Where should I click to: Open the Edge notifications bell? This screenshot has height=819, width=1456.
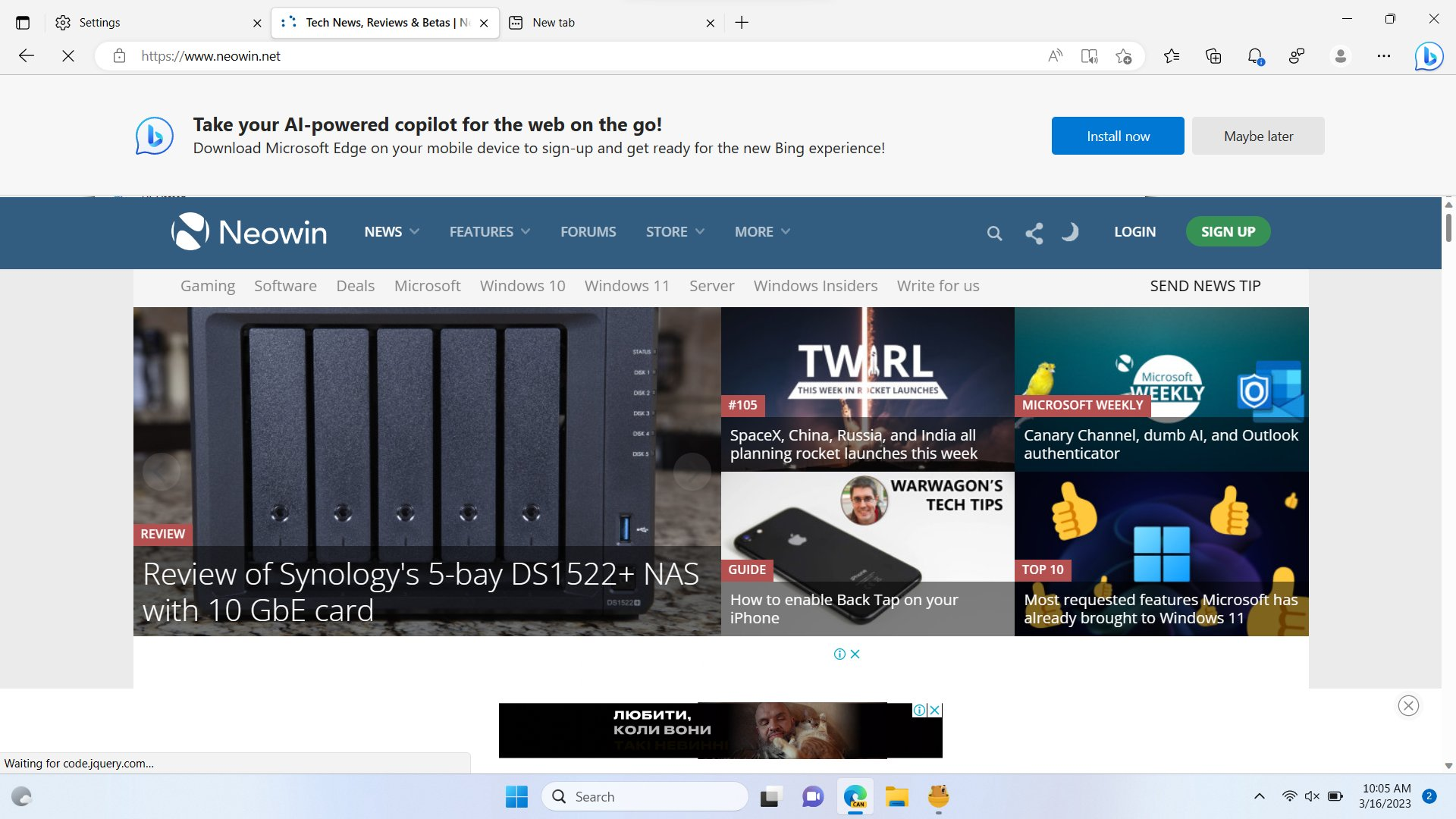point(1255,56)
